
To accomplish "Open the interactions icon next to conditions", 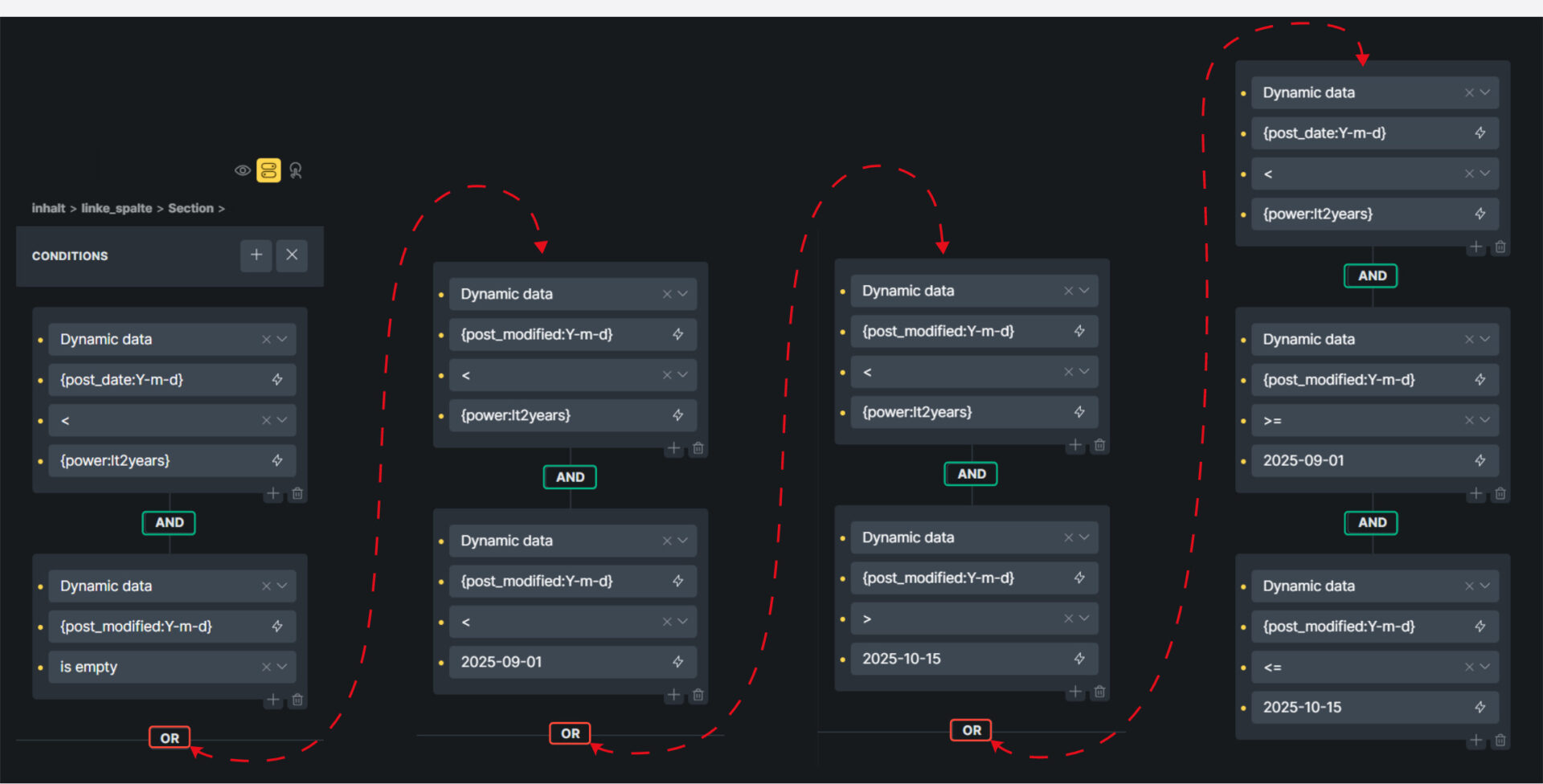I will [x=296, y=170].
